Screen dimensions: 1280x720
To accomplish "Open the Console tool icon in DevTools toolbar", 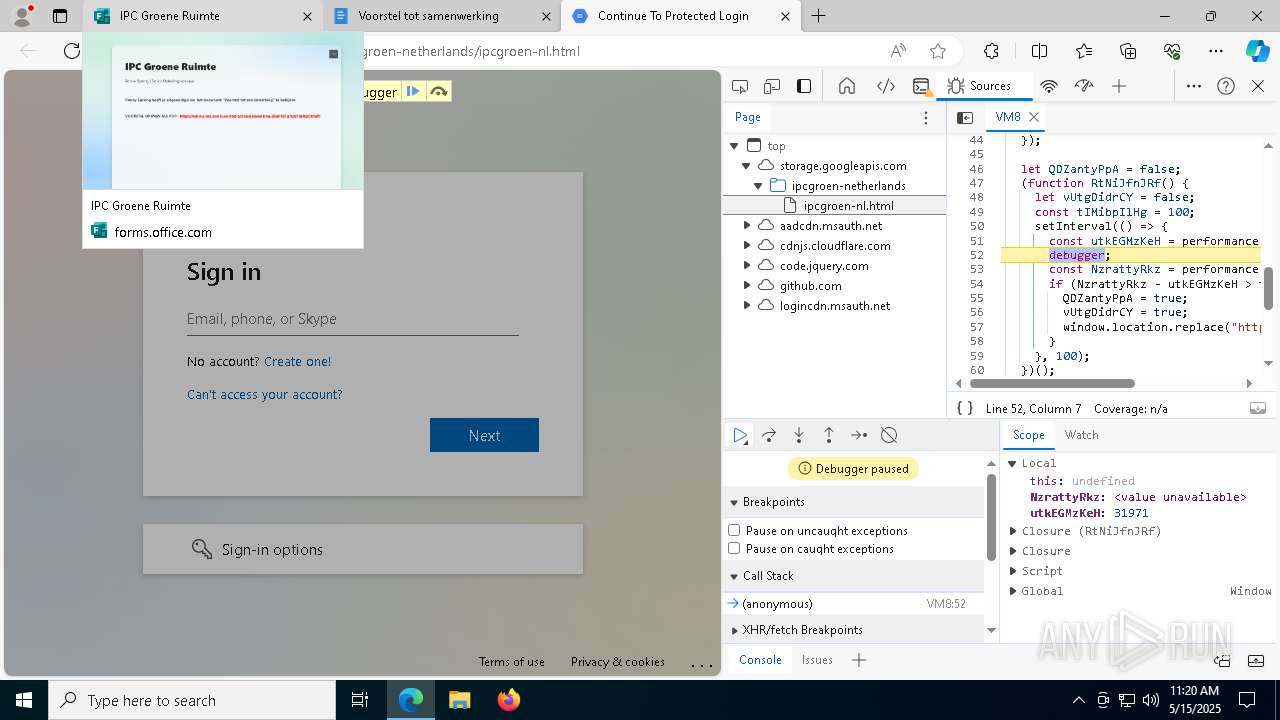I will 921,86.
